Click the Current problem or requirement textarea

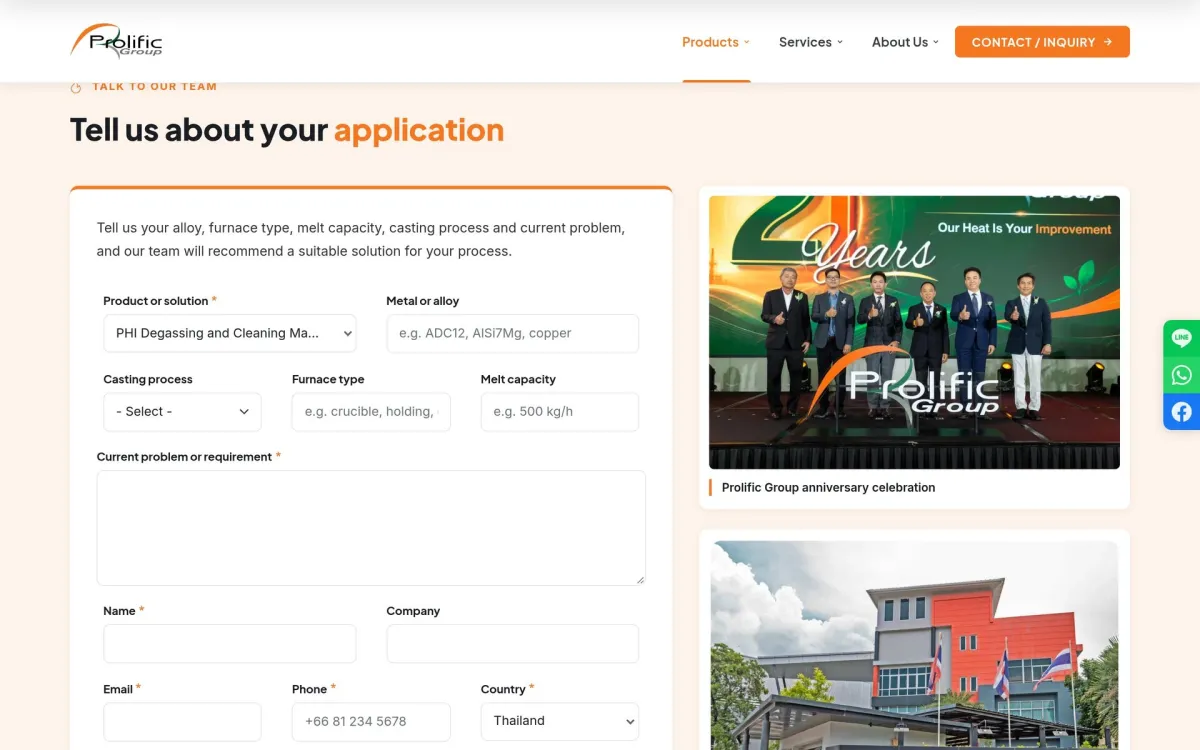pos(371,528)
